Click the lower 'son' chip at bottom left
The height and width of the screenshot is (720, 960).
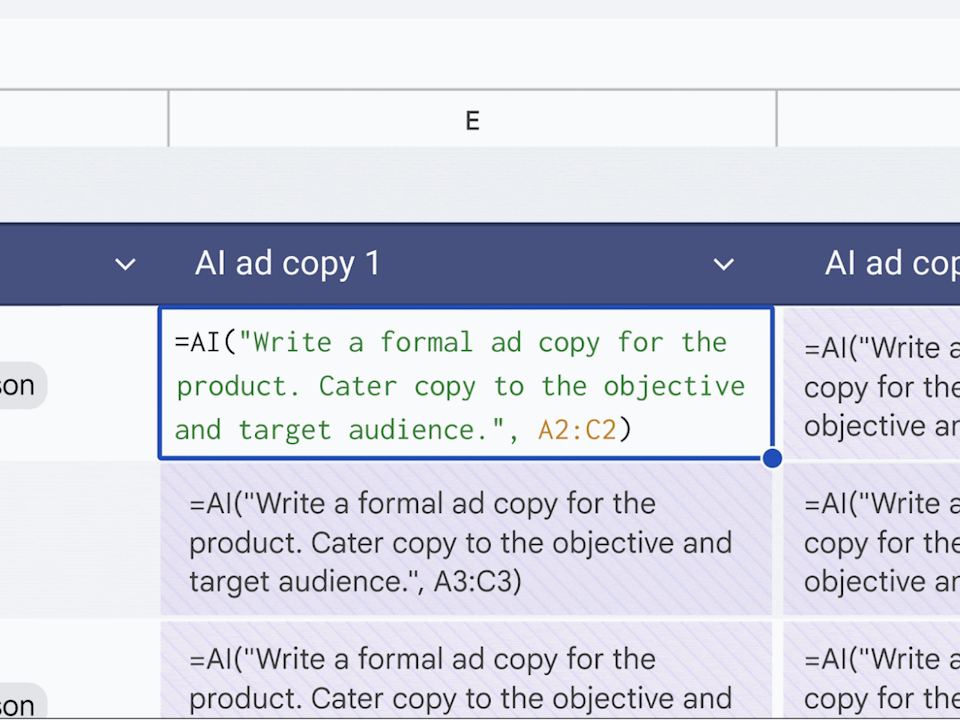[20, 704]
